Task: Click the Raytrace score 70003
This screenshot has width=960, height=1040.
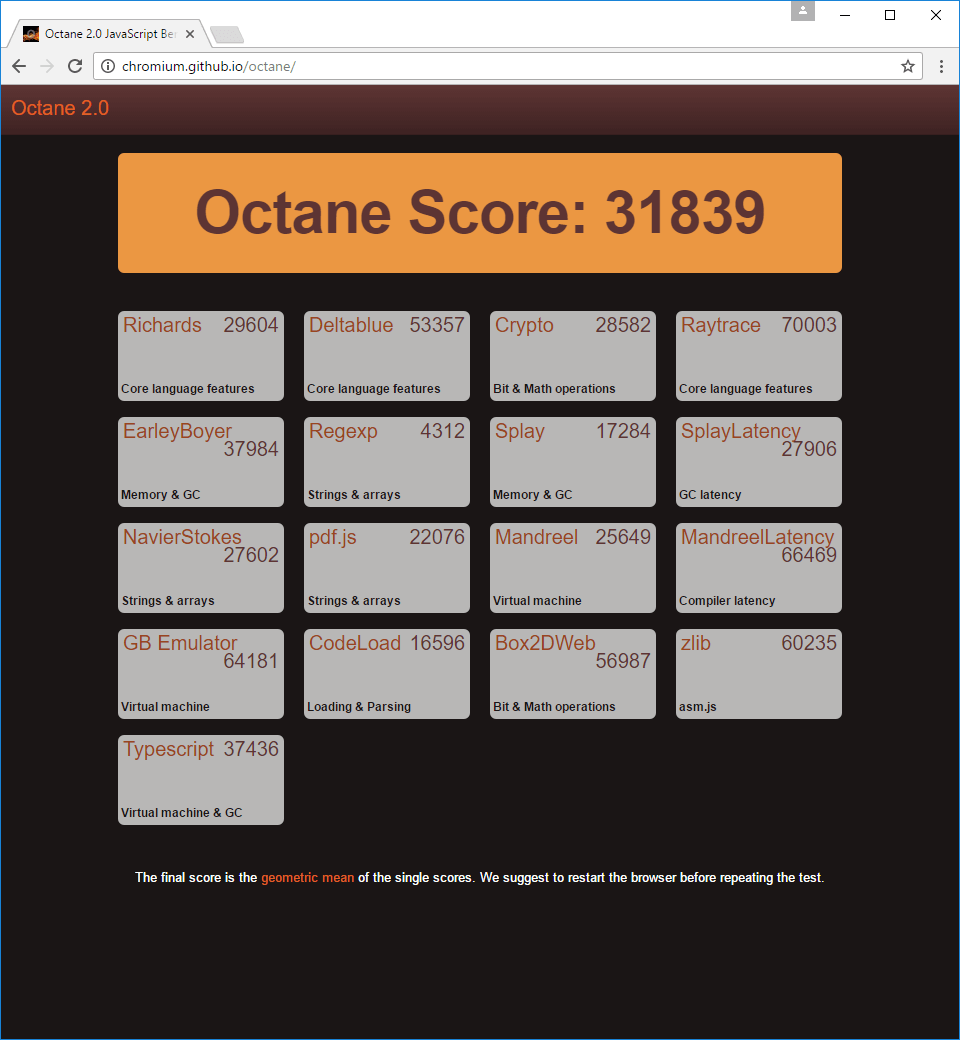Action: (809, 325)
